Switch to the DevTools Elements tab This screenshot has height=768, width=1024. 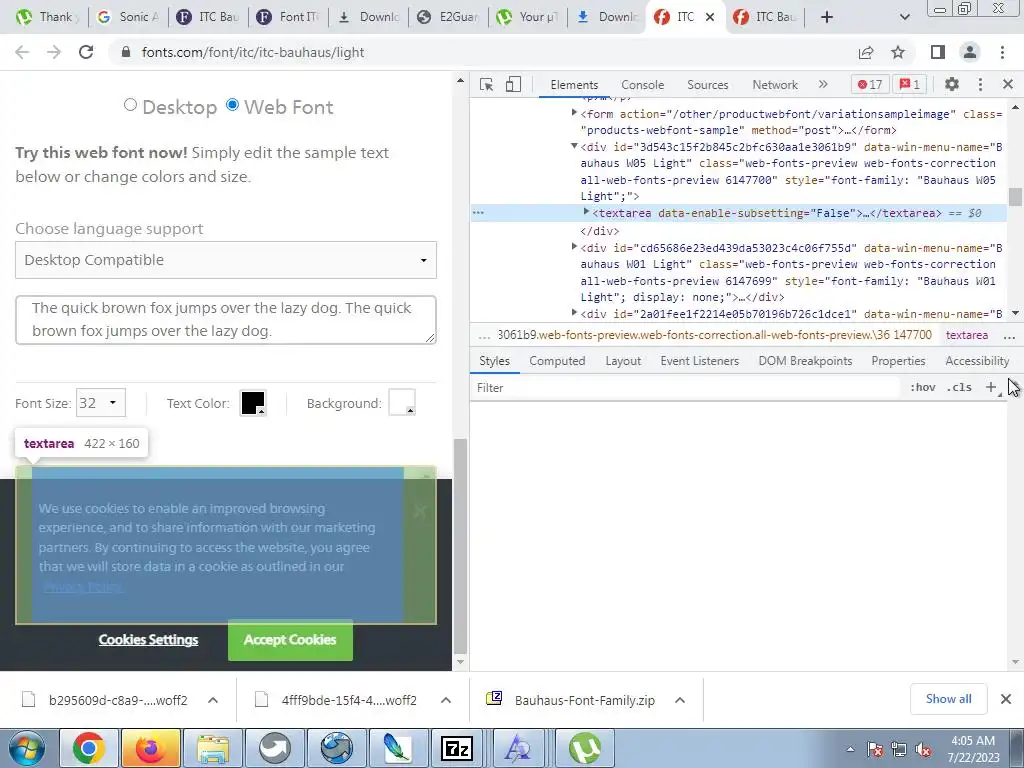click(574, 85)
